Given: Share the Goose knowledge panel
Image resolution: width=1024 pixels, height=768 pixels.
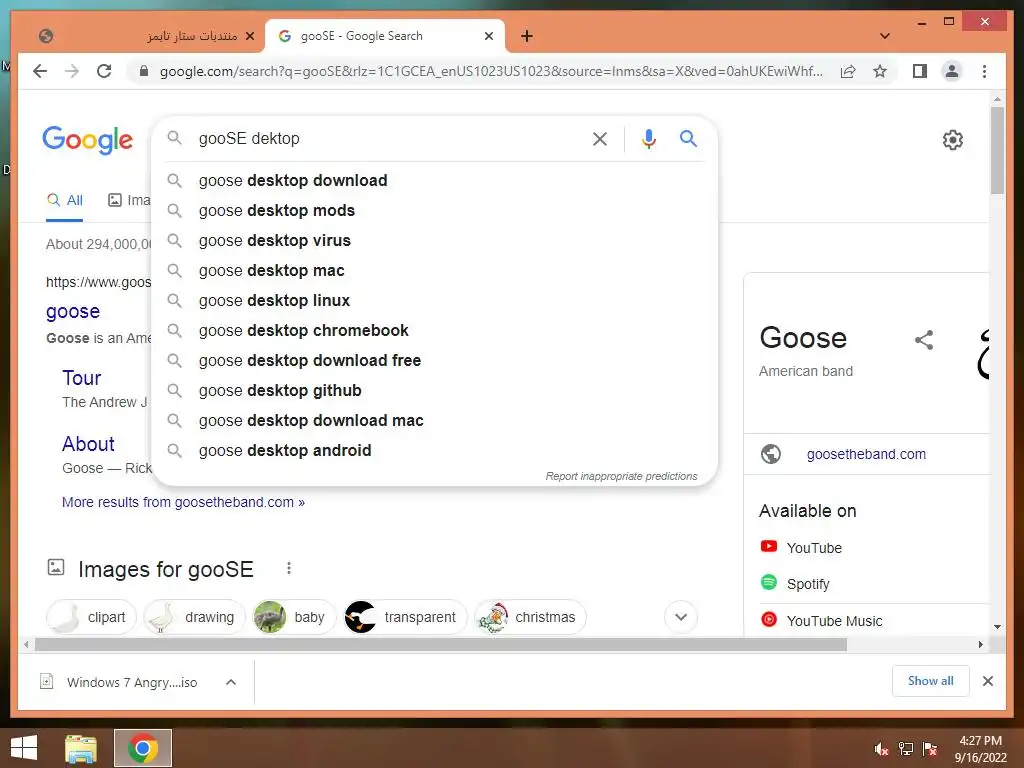Looking at the screenshot, I should tap(924, 340).
